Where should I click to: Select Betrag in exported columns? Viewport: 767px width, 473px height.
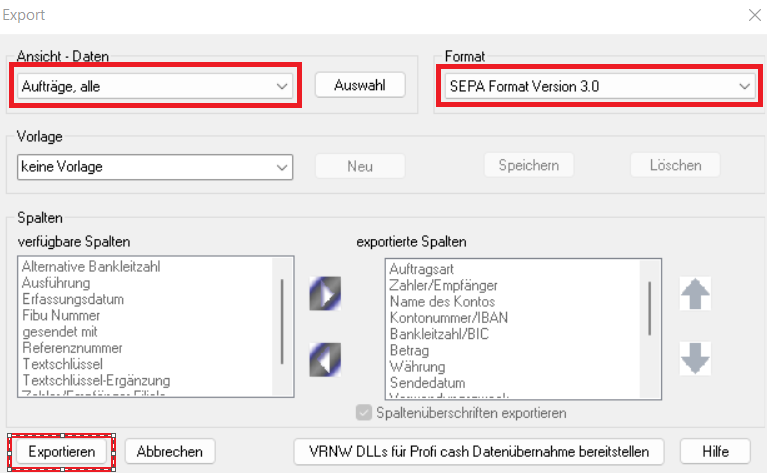point(409,350)
